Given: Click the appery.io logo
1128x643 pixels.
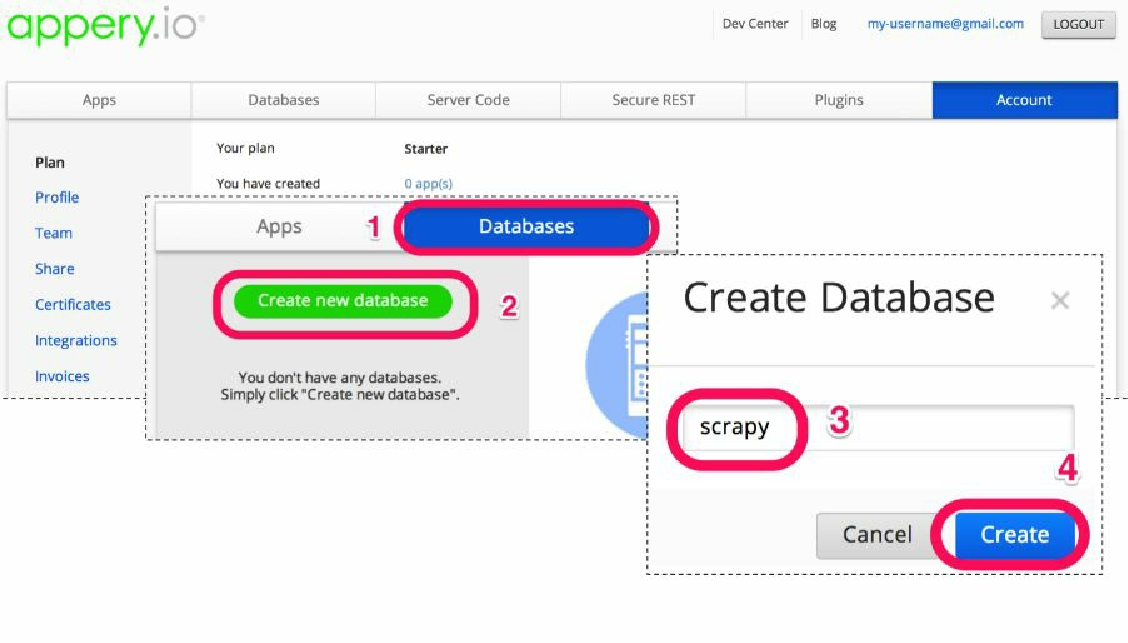Looking at the screenshot, I should pyautogui.click(x=105, y=25).
